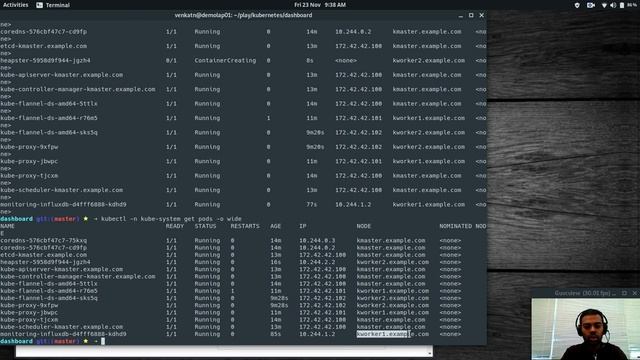Click the 77s age value
The image size is (640, 360).
pyautogui.click(x=312, y=204)
